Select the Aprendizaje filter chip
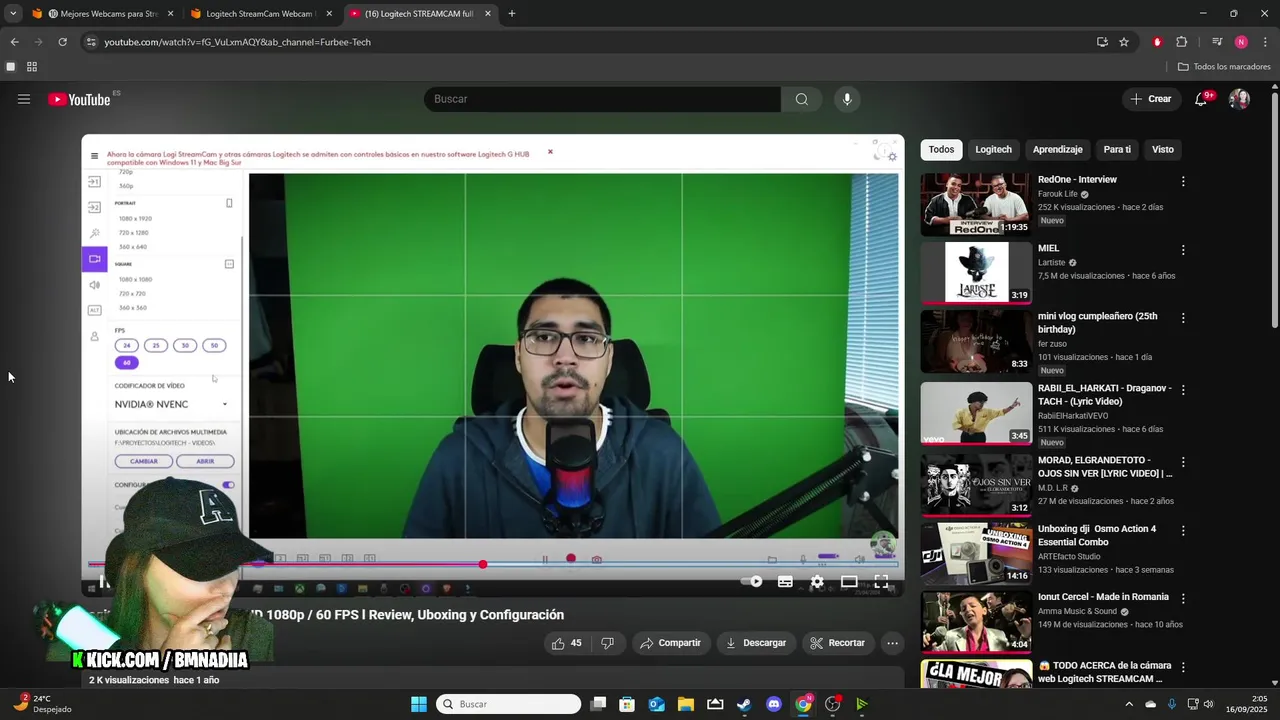Viewport: 1280px width, 720px height. coord(1057,149)
